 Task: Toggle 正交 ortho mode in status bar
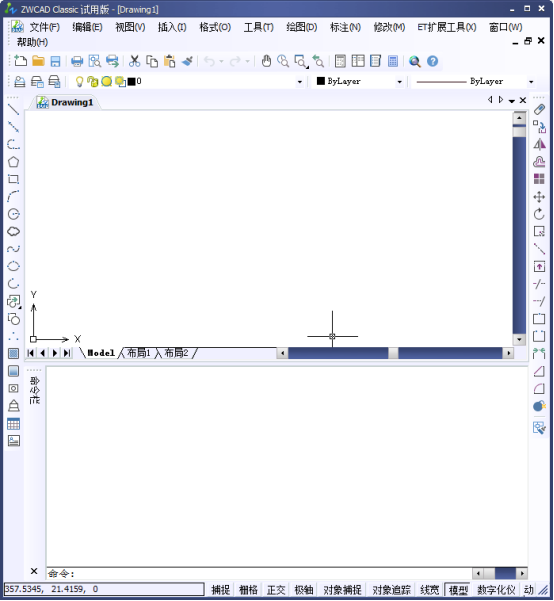pos(276,589)
